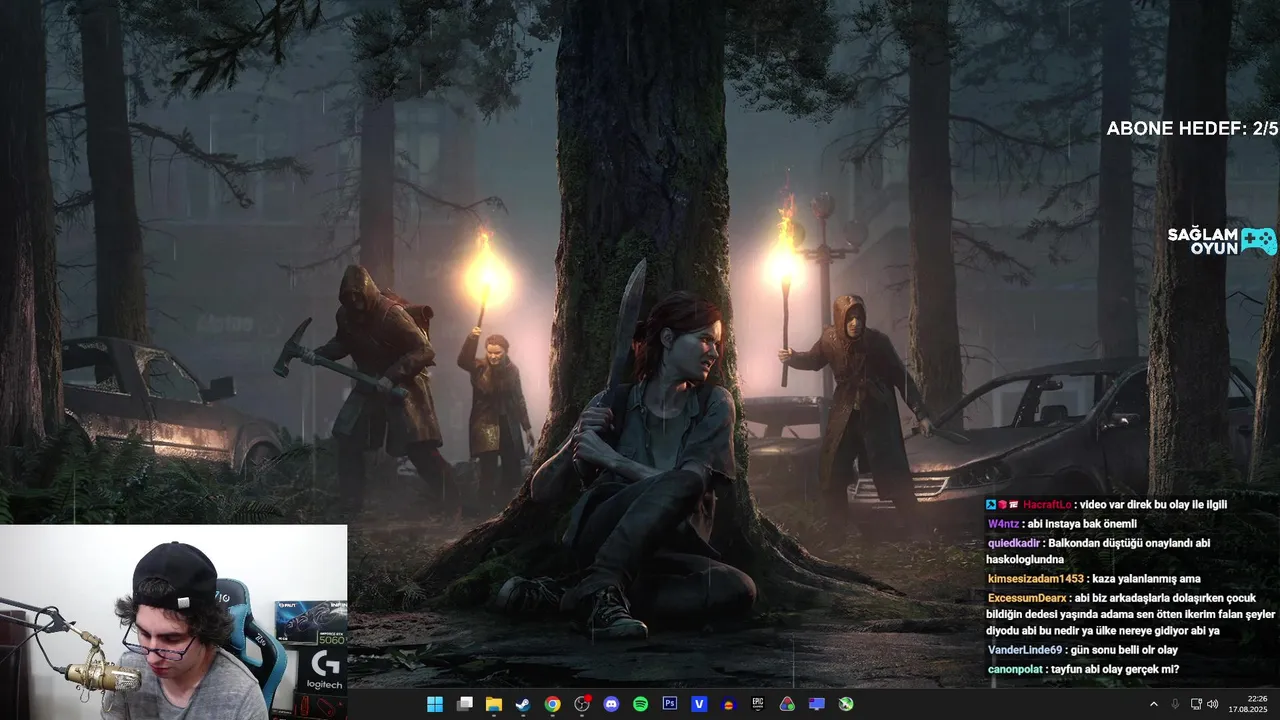Open File Explorer from the taskbar
The image size is (1280, 720).
tap(493, 704)
